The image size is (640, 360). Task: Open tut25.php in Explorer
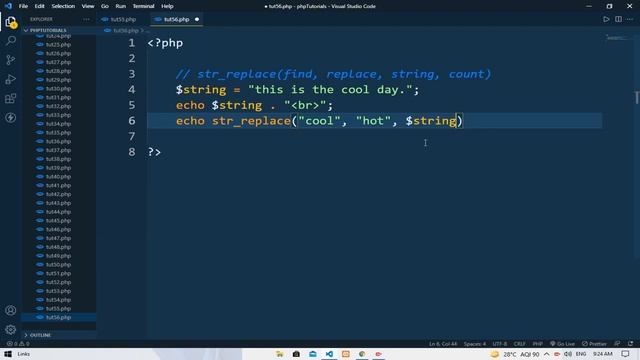58,44
